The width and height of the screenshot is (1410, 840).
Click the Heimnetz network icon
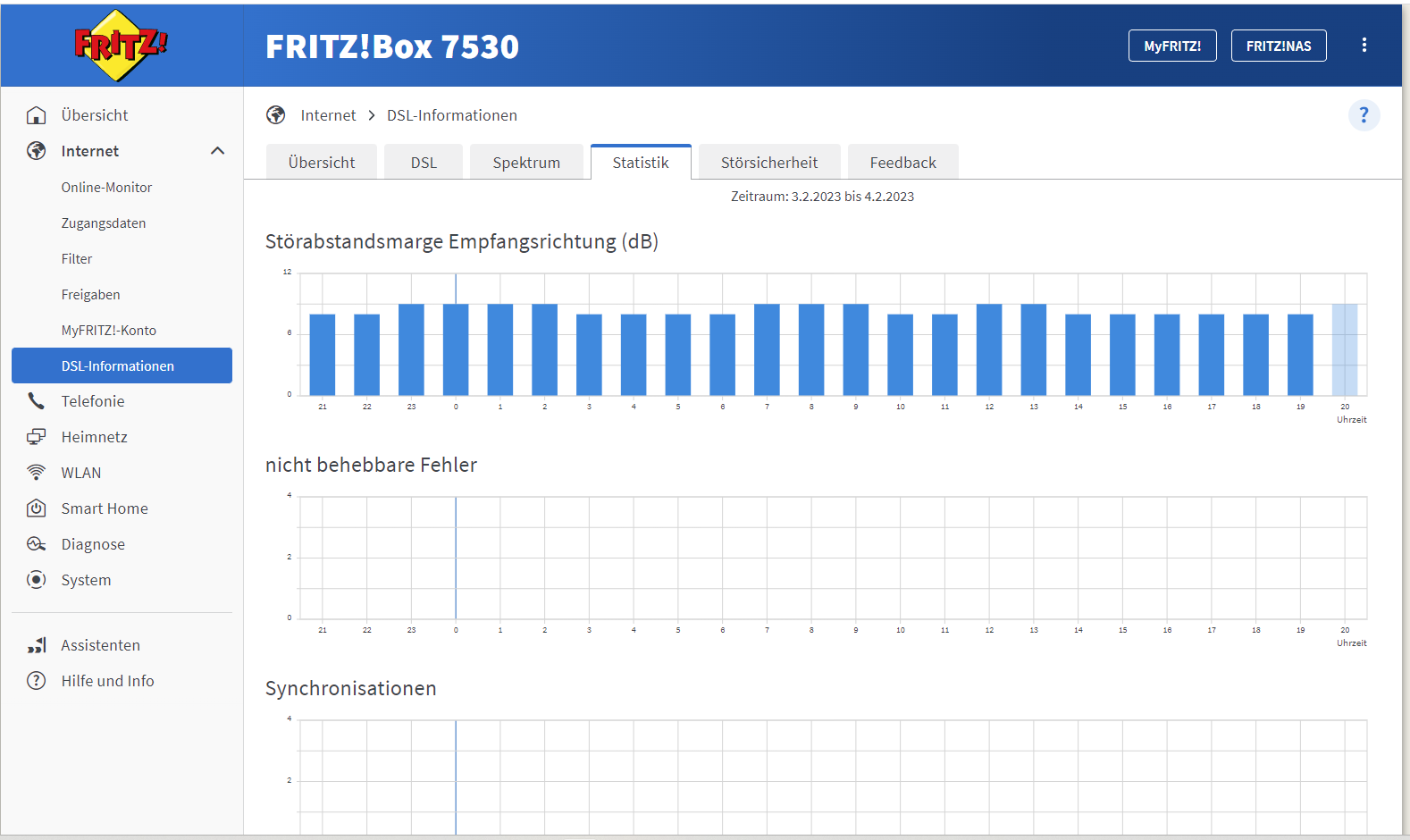click(x=37, y=437)
